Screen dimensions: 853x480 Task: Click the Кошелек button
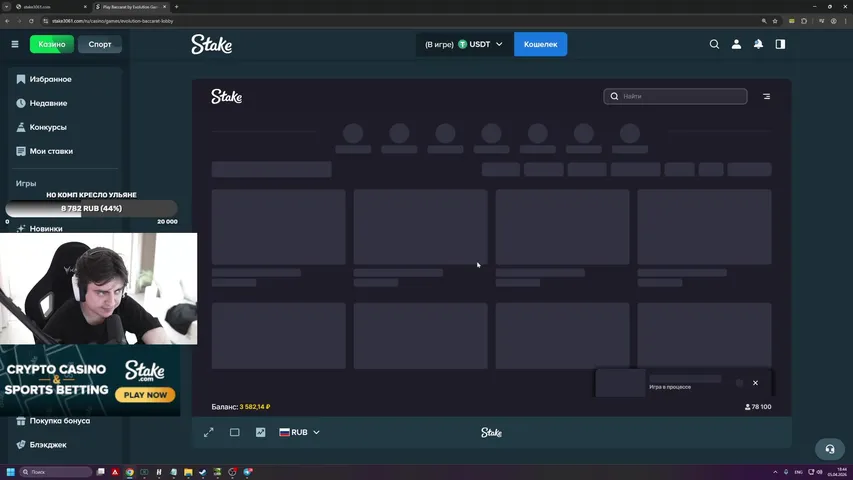(540, 44)
